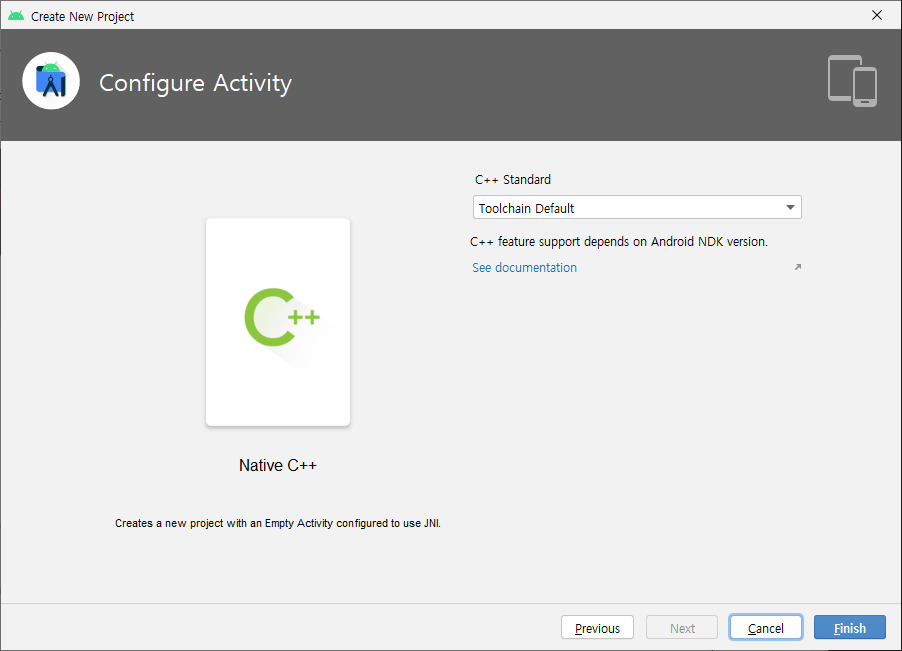This screenshot has width=902, height=651.
Task: Click the external link arrow icon
Action: point(798,267)
